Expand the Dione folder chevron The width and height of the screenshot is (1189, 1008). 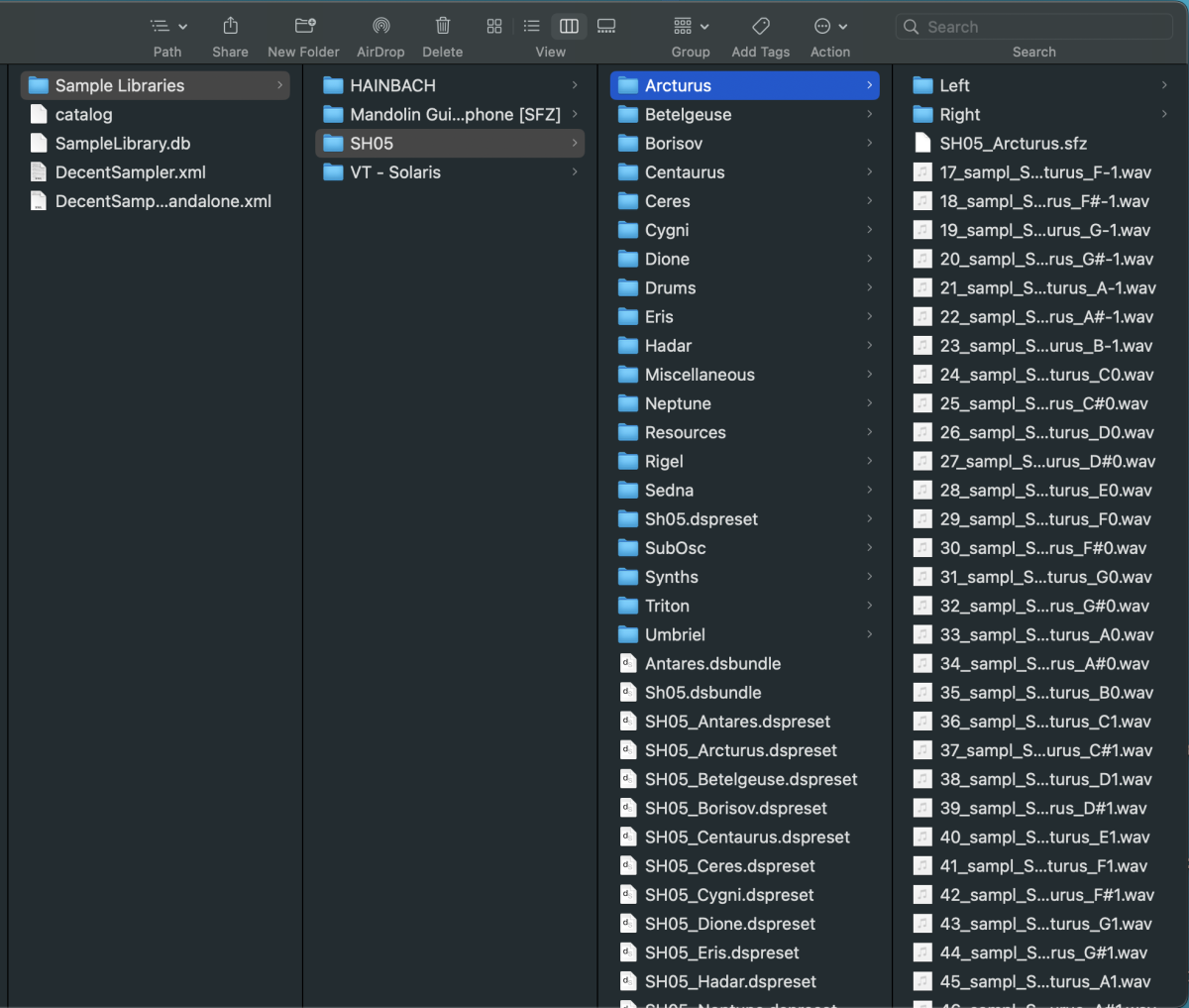coord(870,259)
